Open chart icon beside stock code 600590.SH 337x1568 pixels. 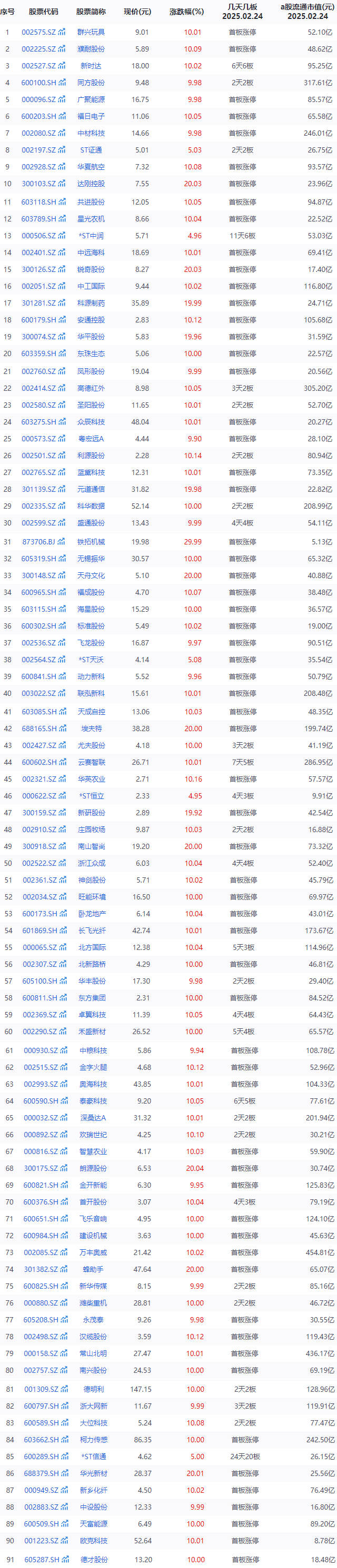coord(64,1100)
